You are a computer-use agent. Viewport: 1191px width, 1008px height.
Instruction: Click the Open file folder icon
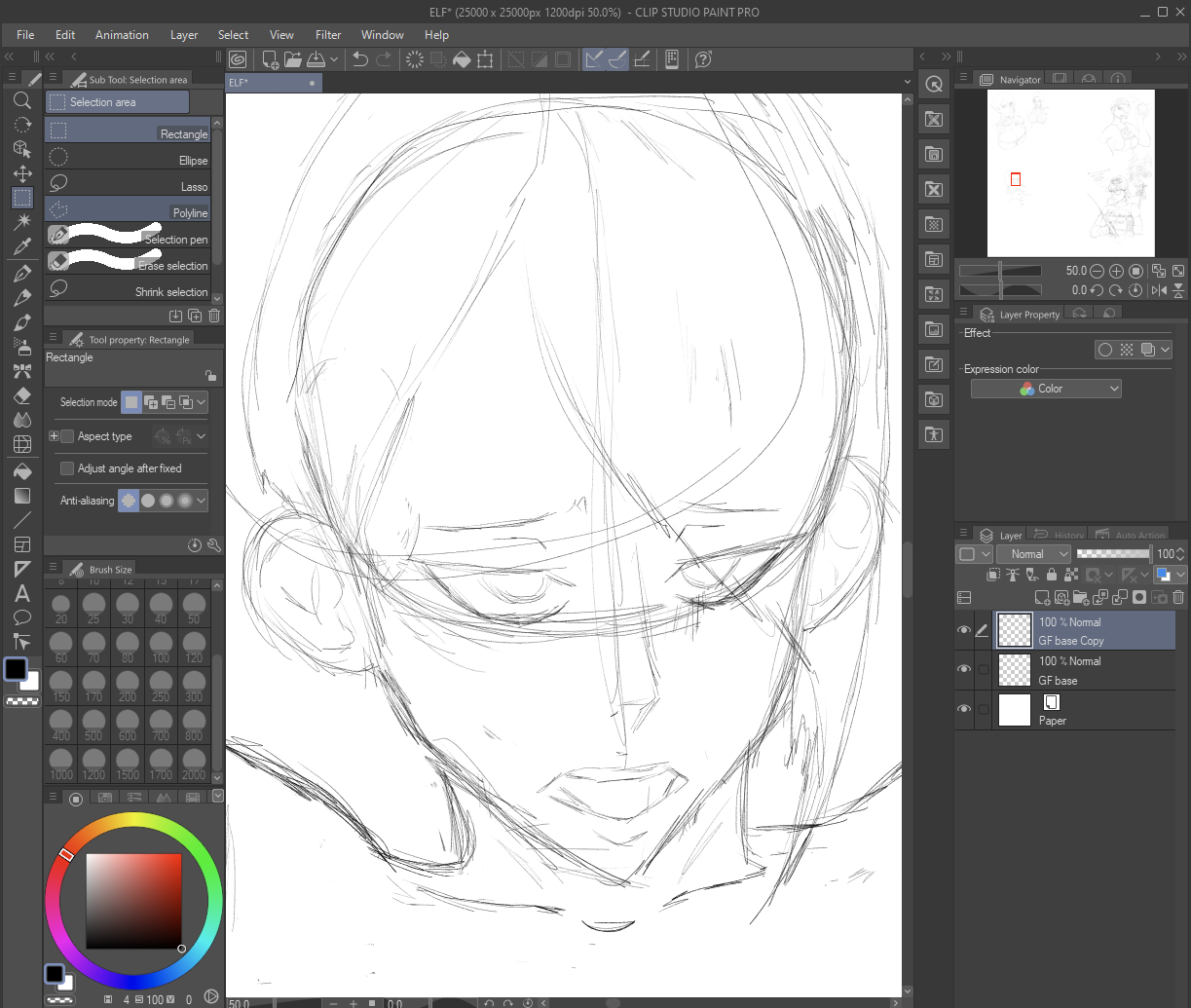[x=292, y=59]
